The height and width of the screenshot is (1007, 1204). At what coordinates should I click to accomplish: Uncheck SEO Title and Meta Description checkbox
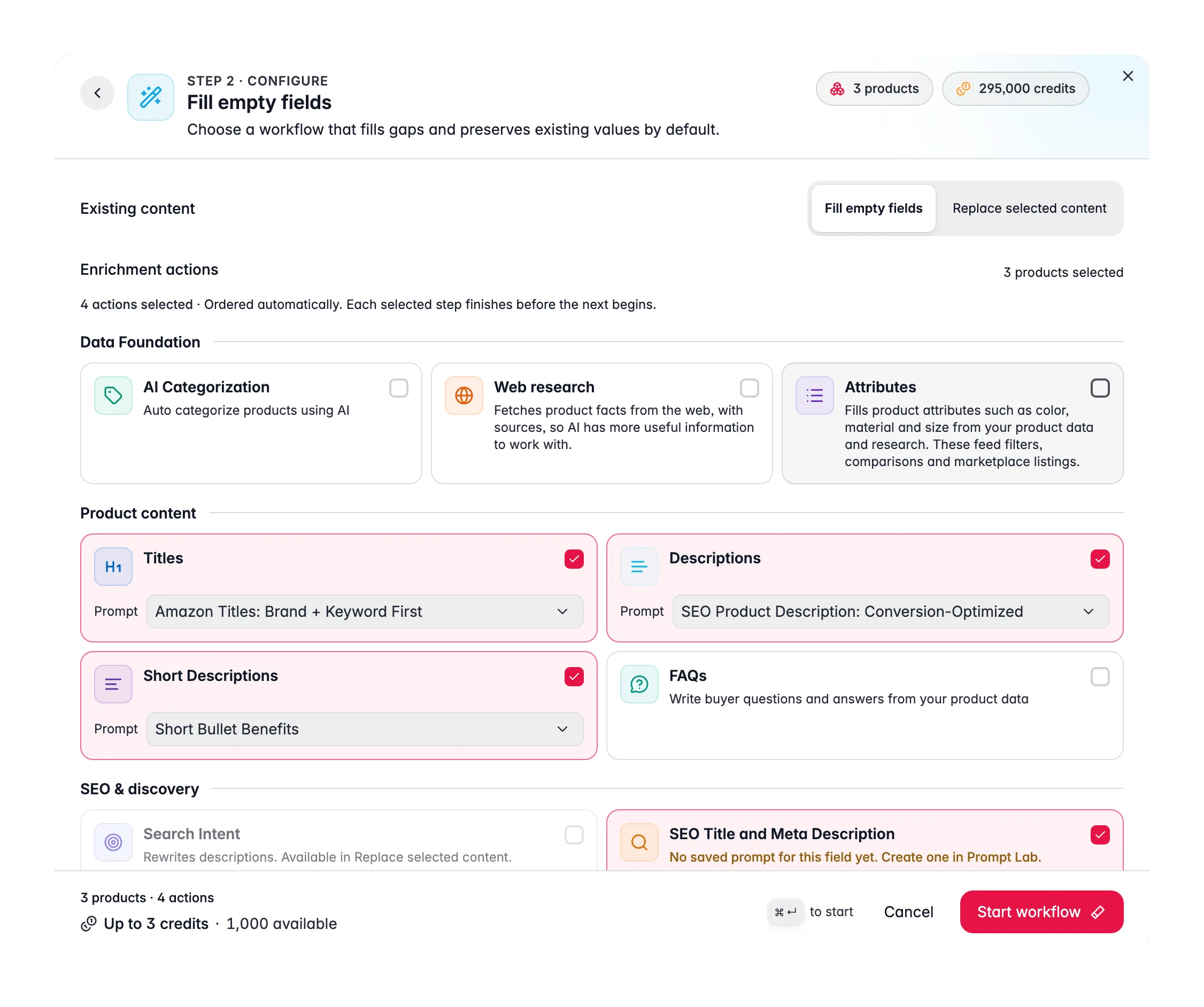1100,835
